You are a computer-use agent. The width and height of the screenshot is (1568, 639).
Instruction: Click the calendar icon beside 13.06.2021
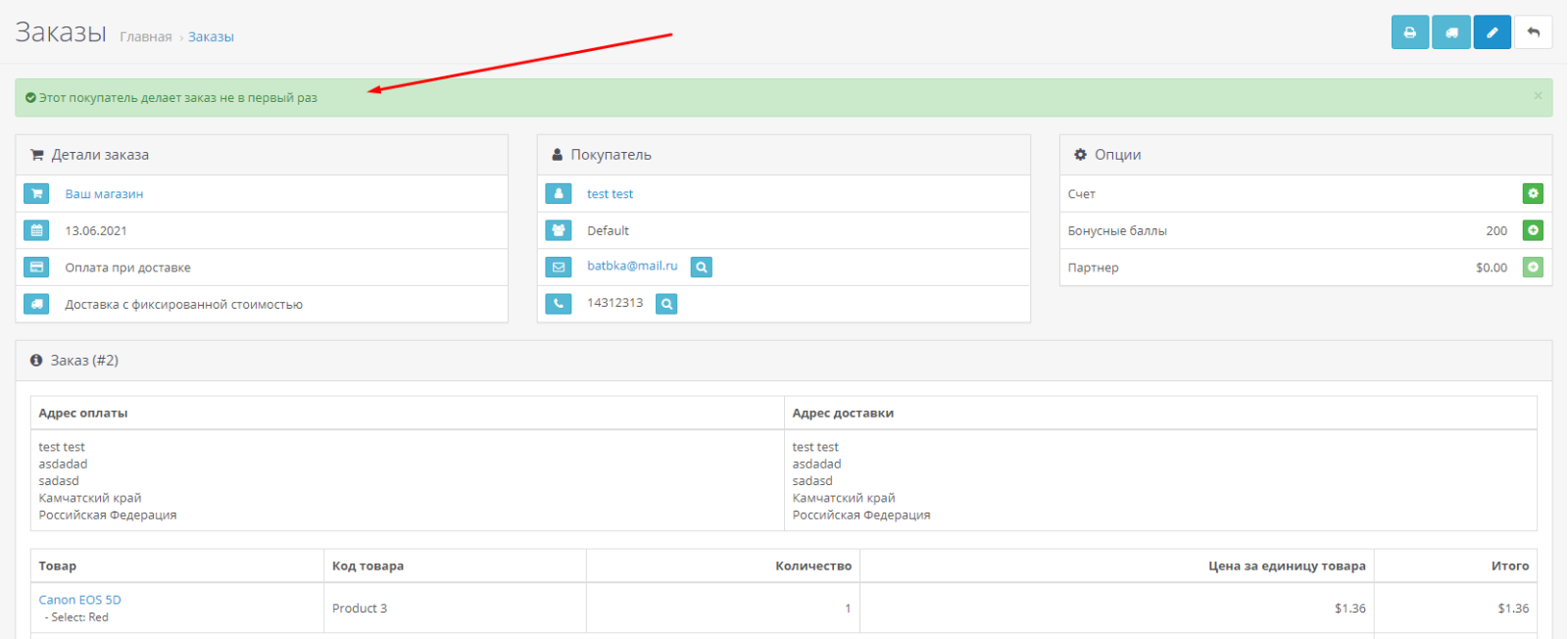(x=36, y=231)
